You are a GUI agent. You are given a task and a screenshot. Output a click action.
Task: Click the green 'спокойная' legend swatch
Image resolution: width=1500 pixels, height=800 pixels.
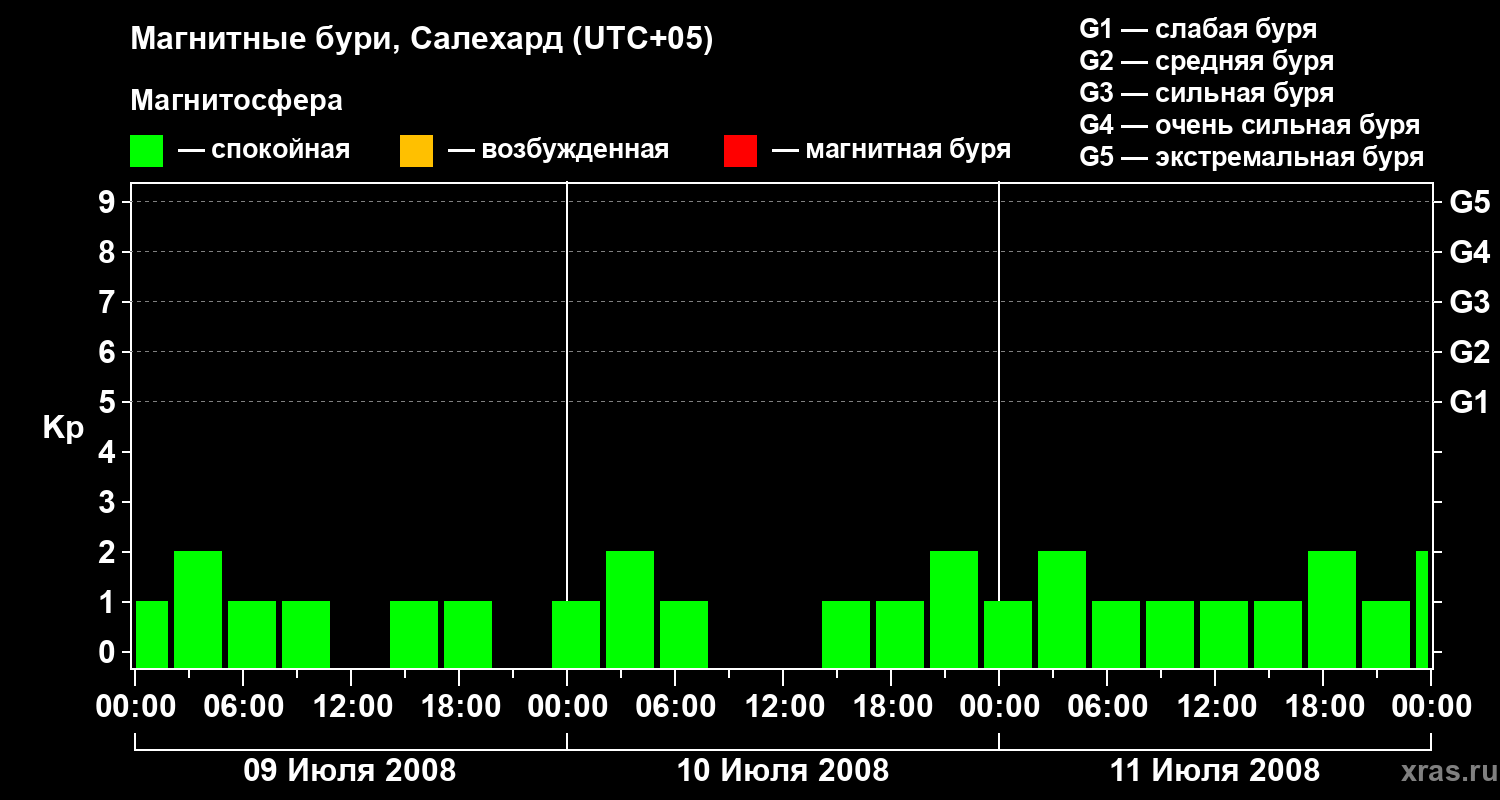click(x=147, y=151)
